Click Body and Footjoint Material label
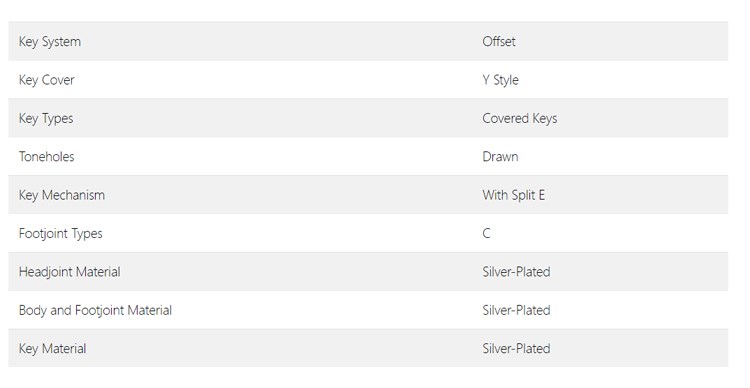Viewport: 750px width, 388px height. pos(95,310)
